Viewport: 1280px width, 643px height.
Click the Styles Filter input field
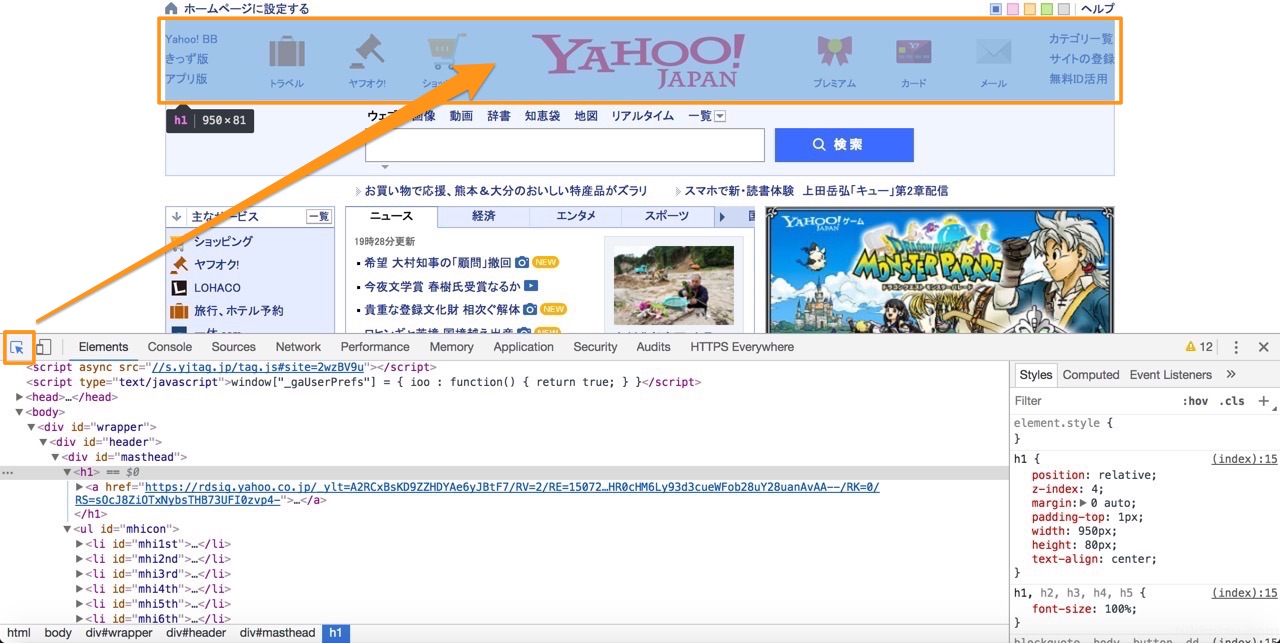click(1094, 401)
